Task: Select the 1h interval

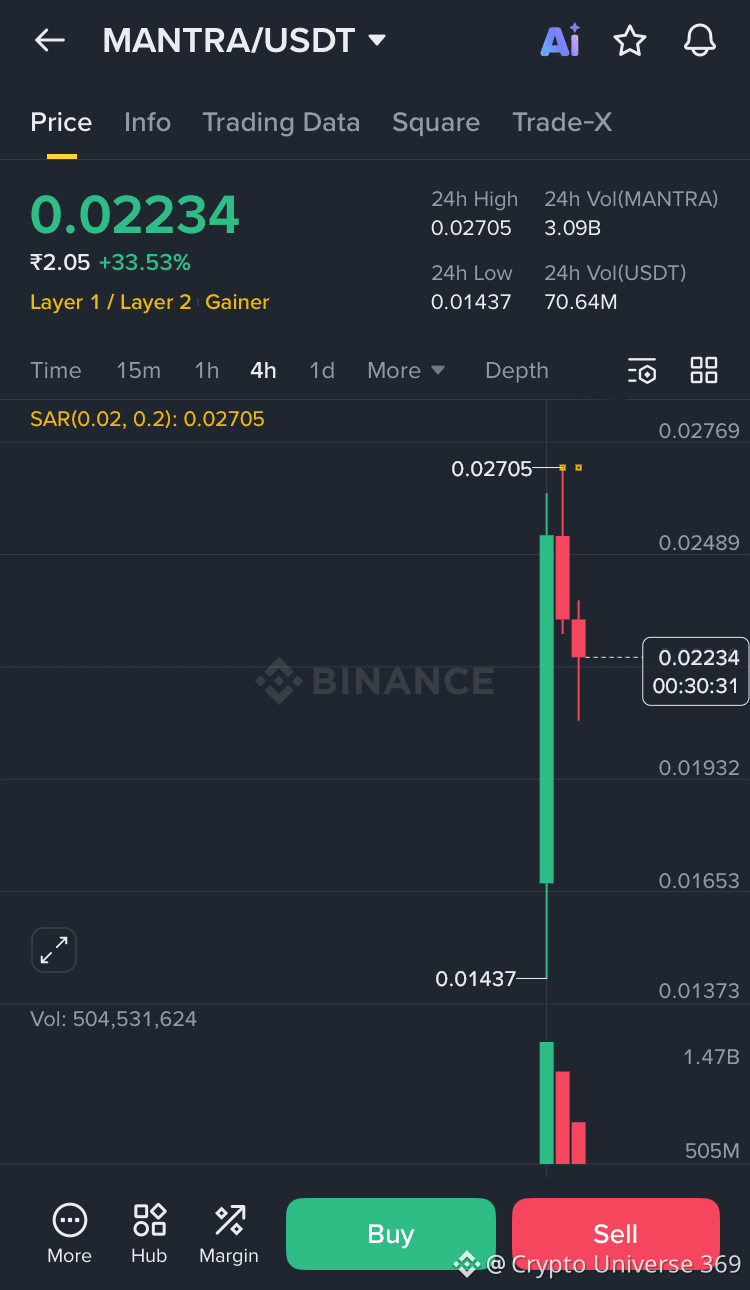Action: (206, 370)
